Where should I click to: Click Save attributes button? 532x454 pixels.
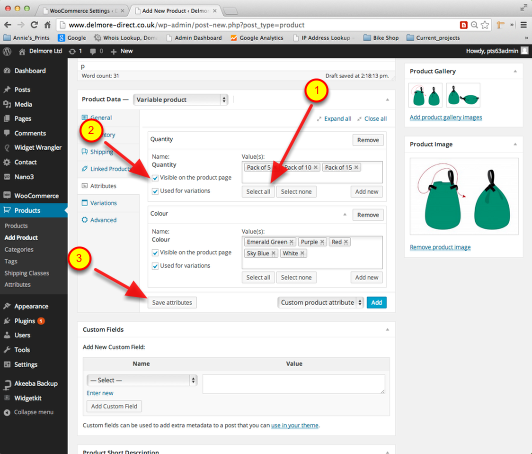(x=172, y=302)
